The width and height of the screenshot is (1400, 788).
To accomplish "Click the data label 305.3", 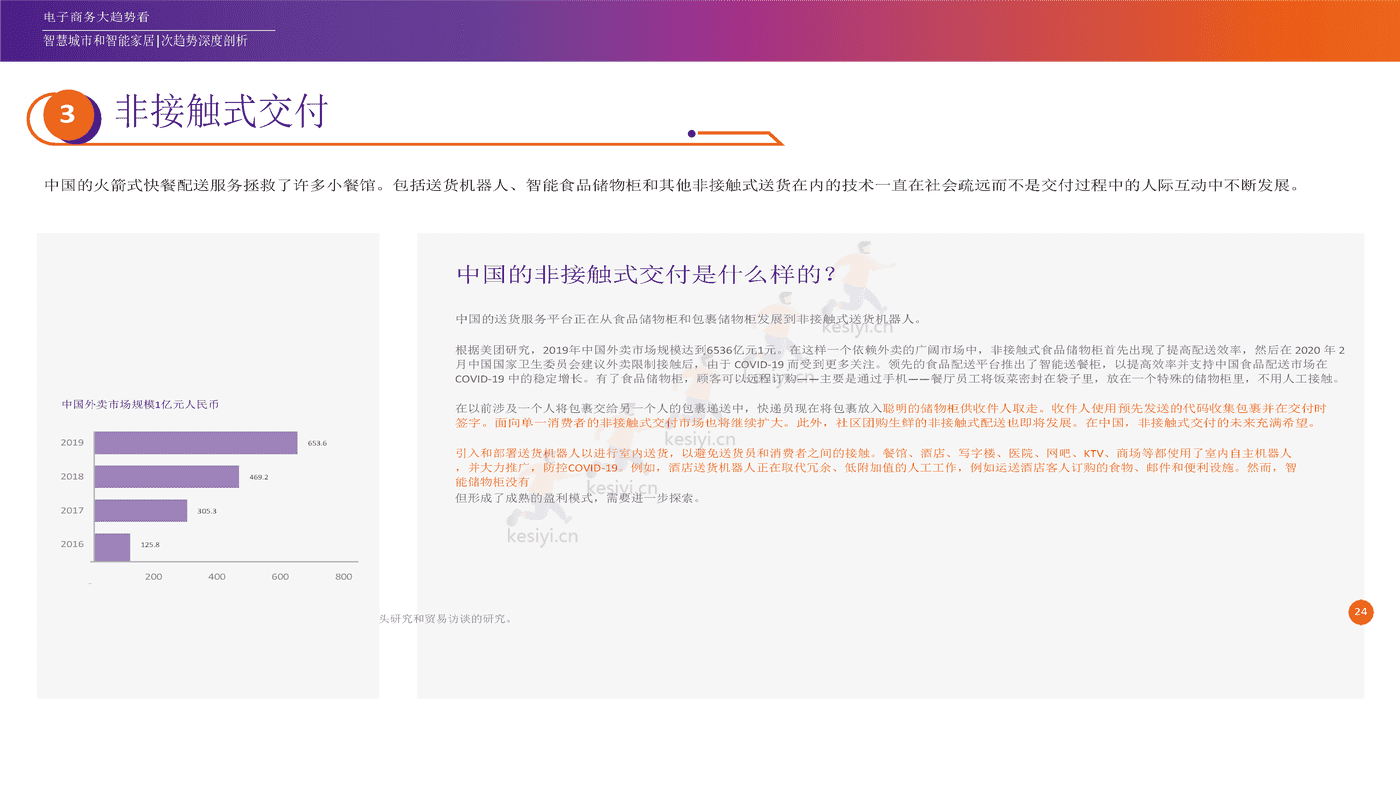I will click(207, 511).
